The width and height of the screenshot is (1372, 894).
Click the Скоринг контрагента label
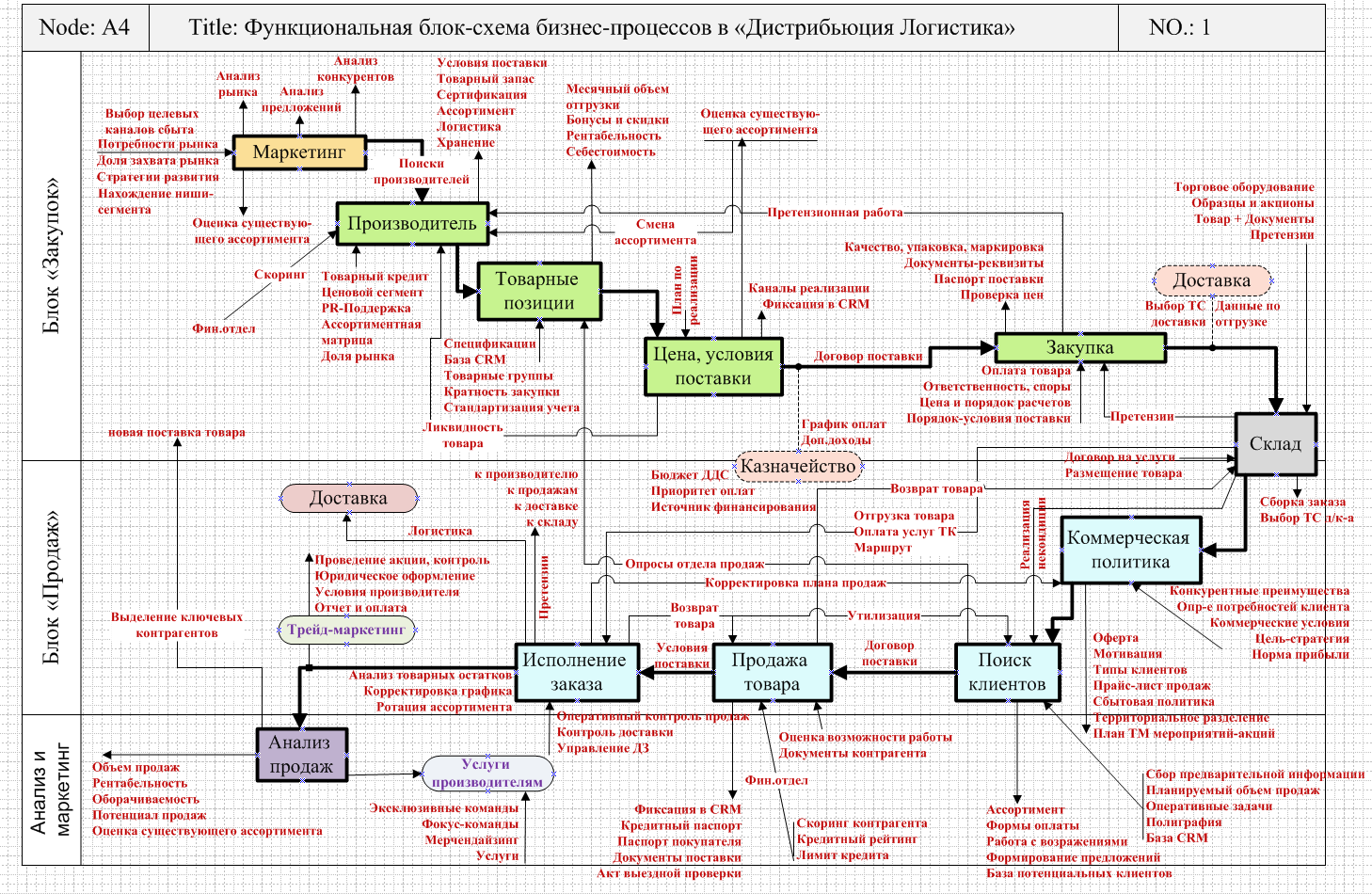pos(862,823)
